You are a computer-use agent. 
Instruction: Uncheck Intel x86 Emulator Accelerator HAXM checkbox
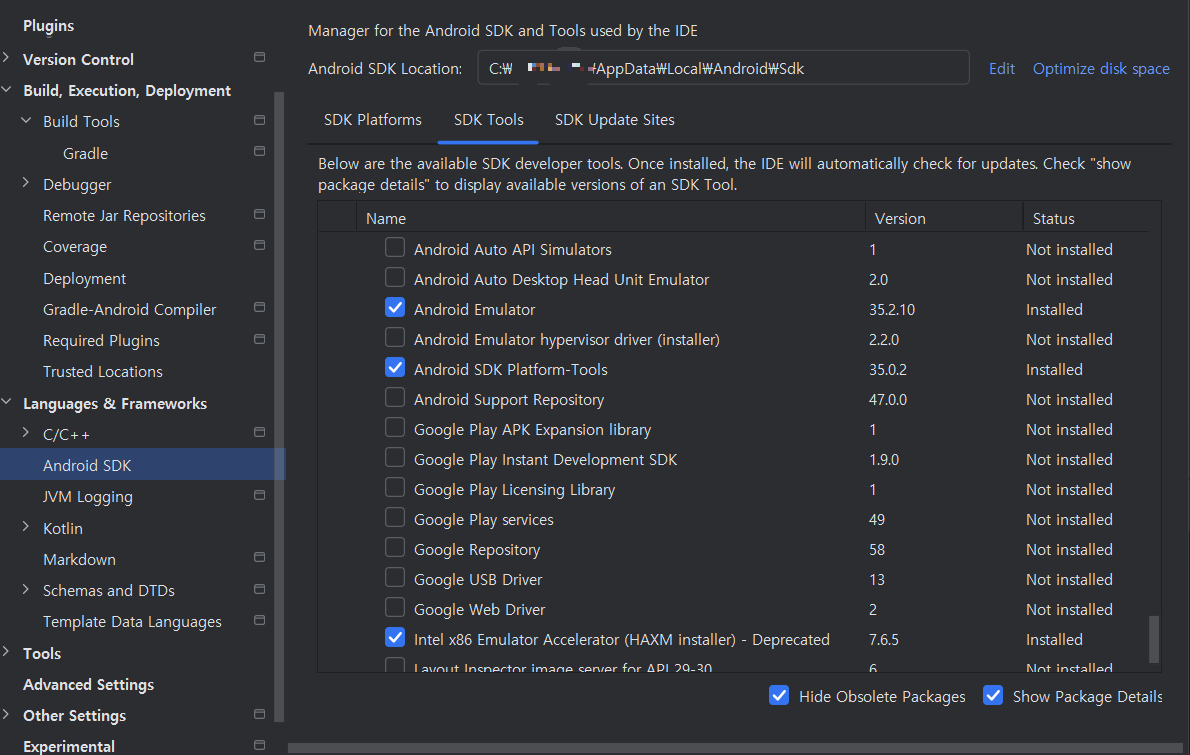tap(395, 638)
